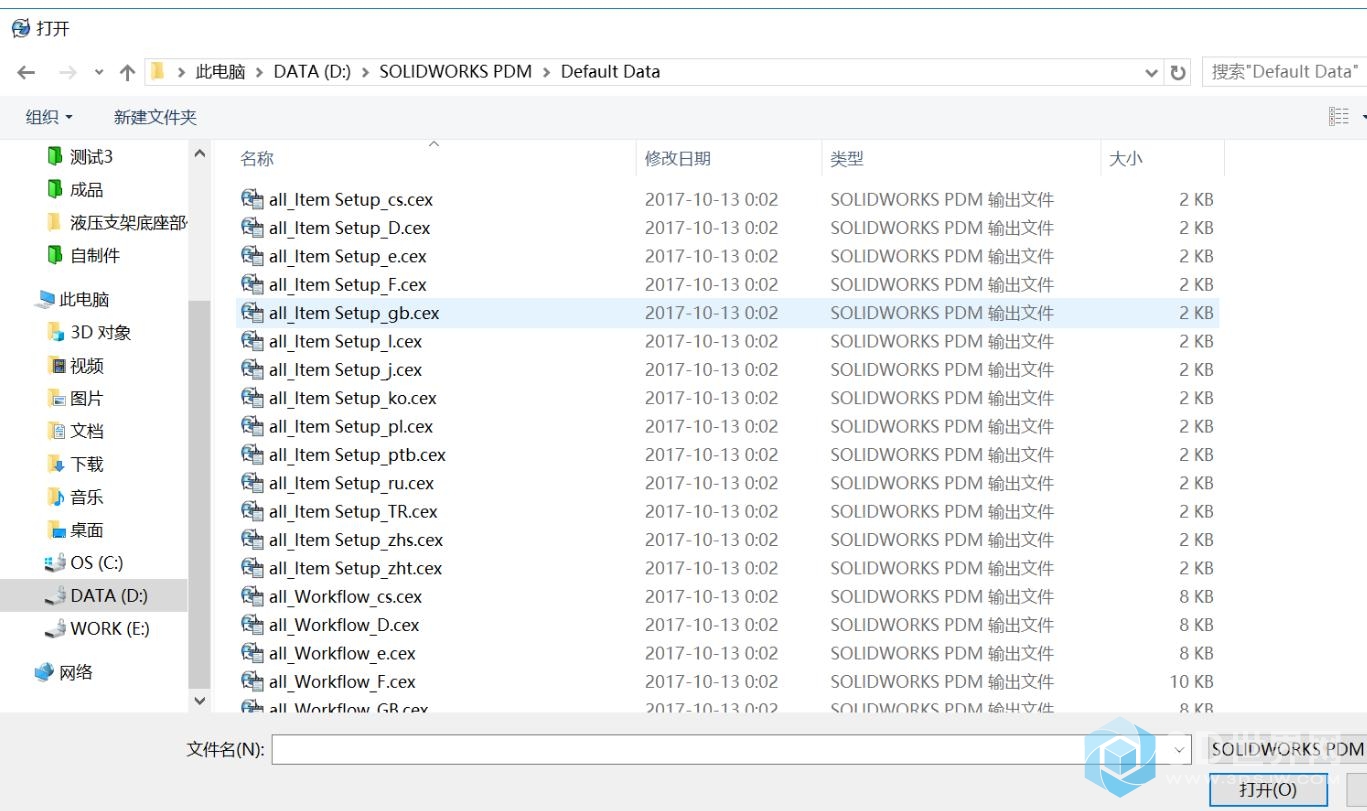Click icon of all_Item Setup_j.cex
Viewport: 1367px width, 811px height.
pos(252,370)
